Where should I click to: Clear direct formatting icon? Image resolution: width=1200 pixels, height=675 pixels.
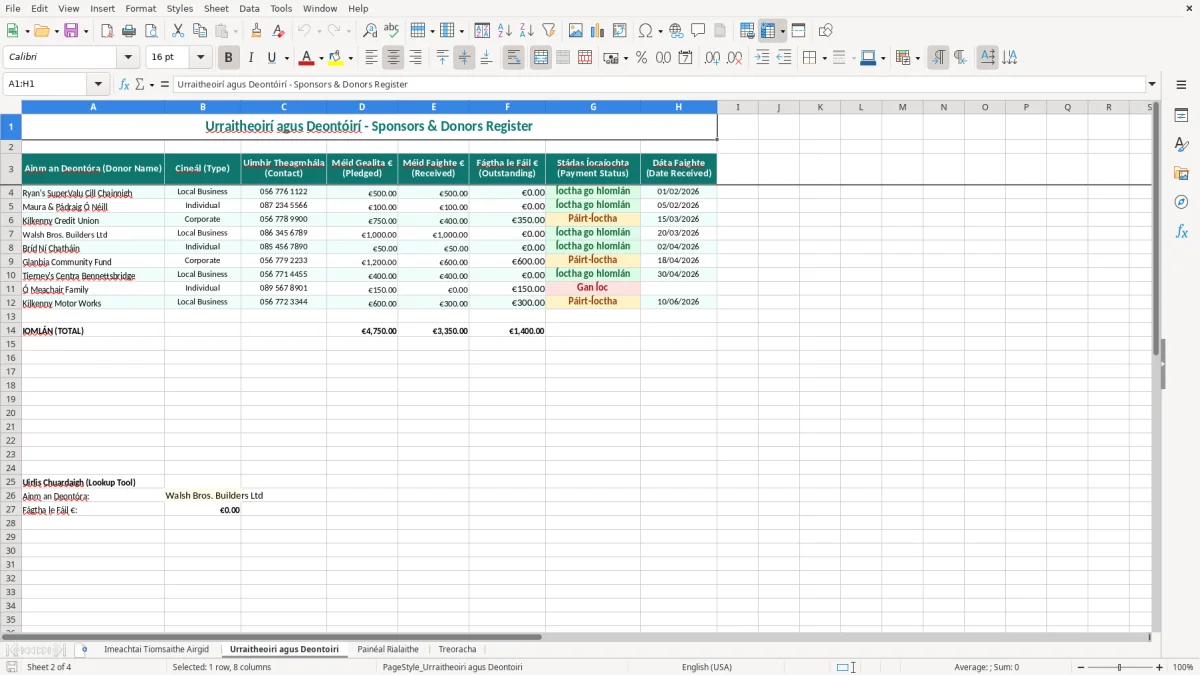click(279, 31)
